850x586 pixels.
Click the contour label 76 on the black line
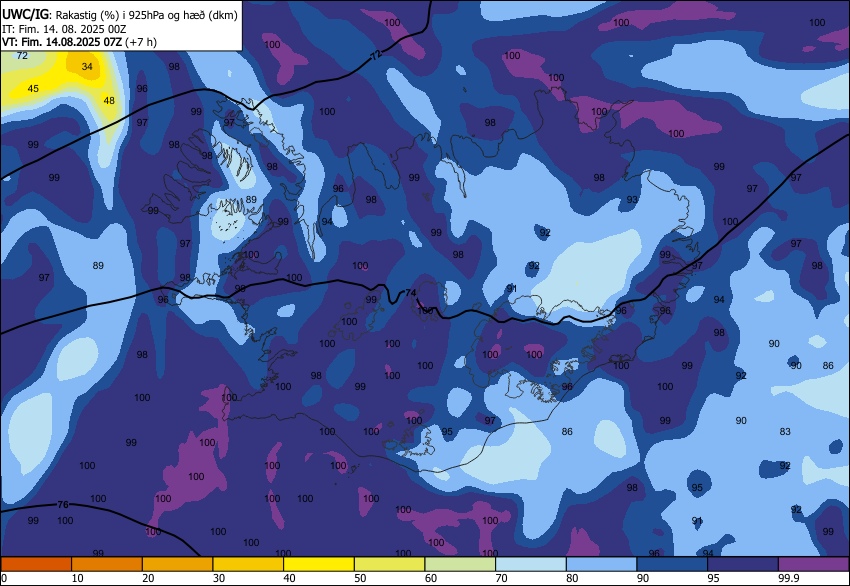click(x=63, y=505)
